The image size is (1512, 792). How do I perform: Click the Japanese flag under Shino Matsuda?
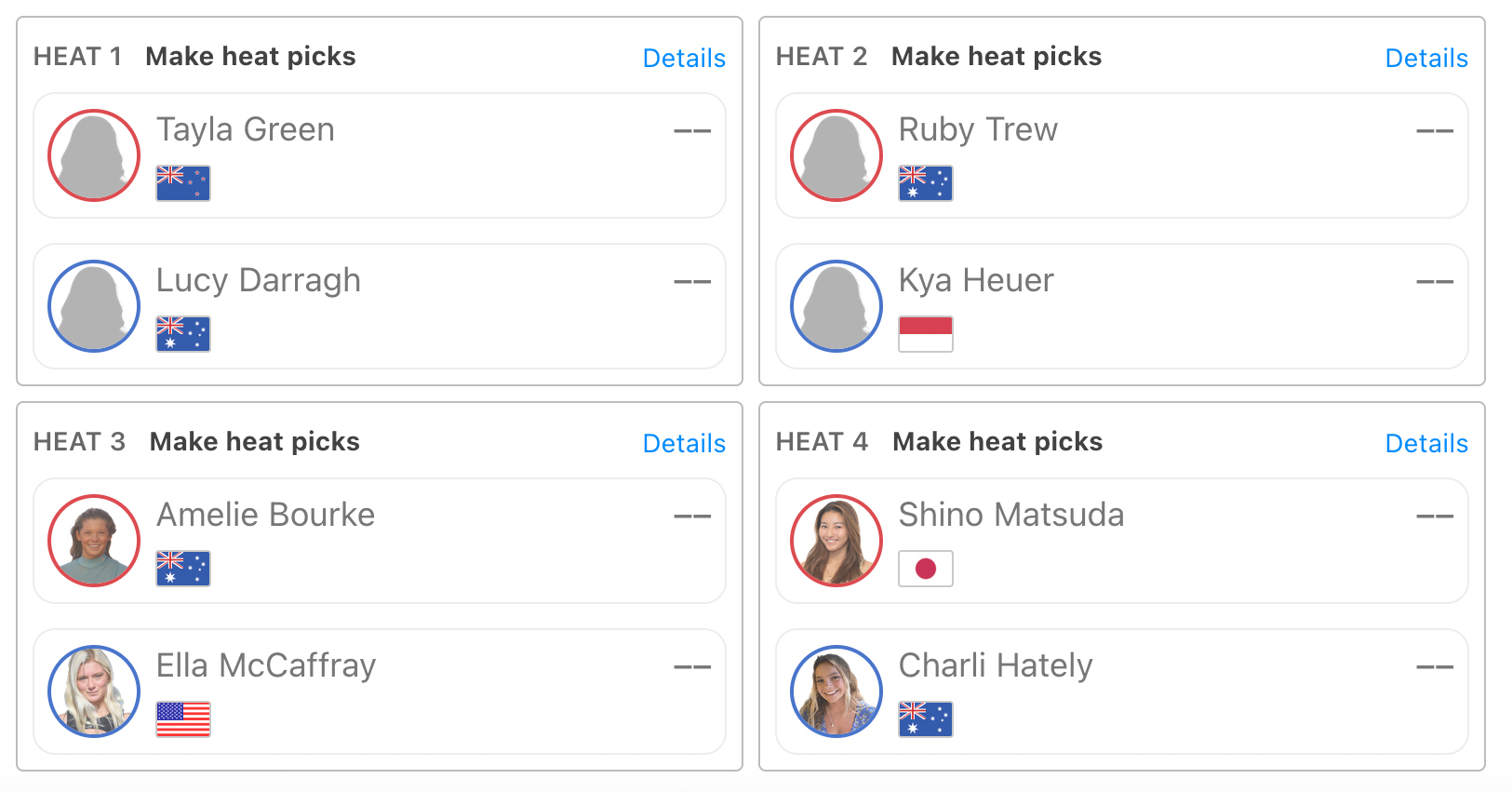(926, 569)
